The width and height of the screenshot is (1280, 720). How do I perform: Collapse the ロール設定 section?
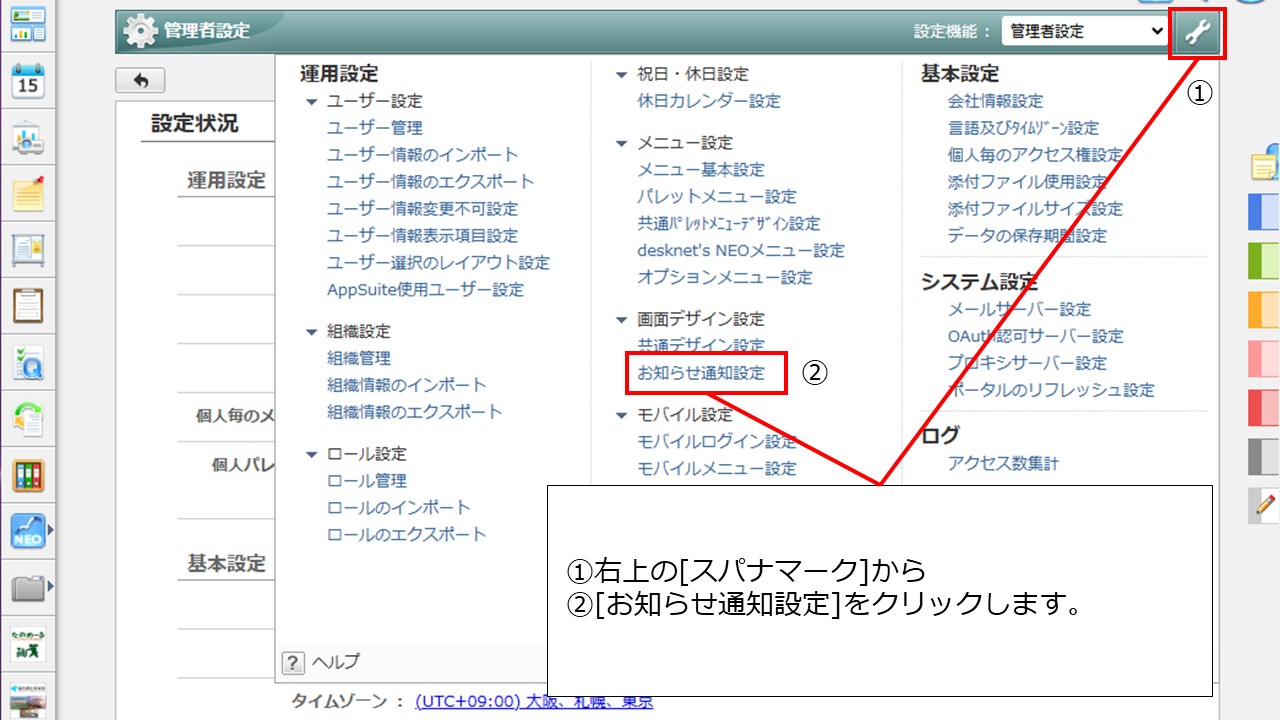(x=312, y=455)
